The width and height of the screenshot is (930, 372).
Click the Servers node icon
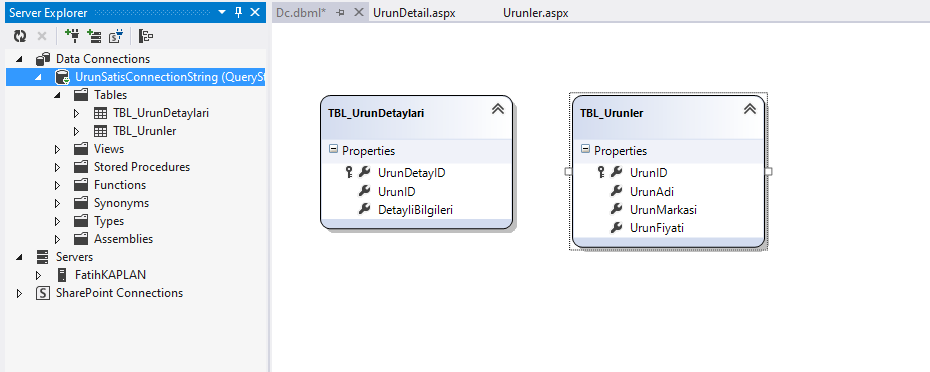coord(43,257)
